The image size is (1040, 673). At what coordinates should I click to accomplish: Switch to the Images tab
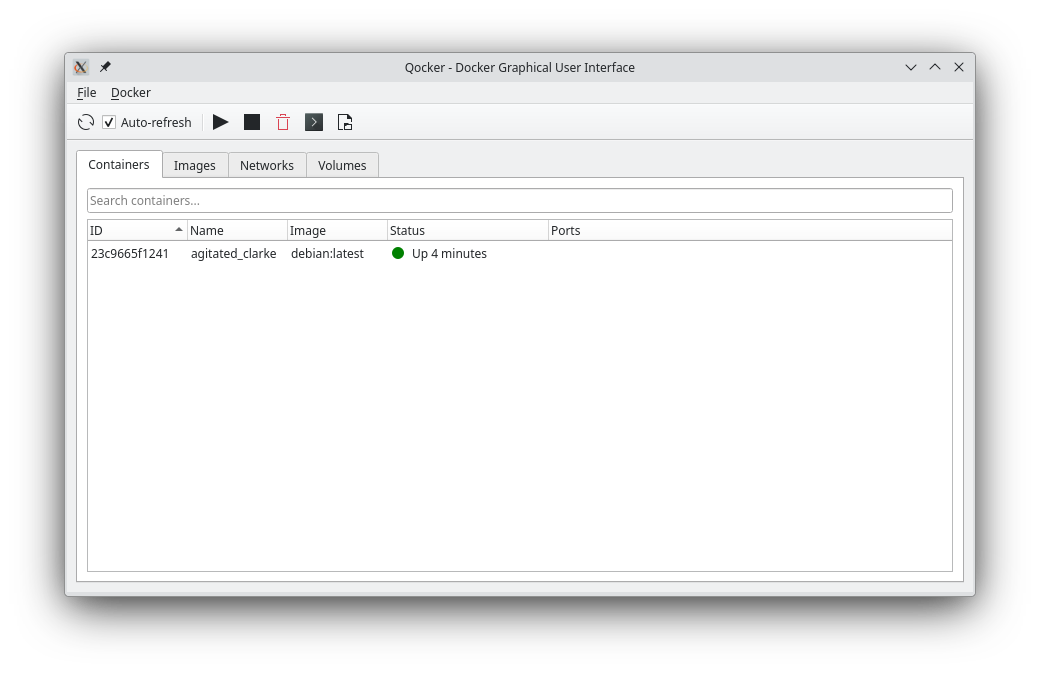click(x=194, y=165)
